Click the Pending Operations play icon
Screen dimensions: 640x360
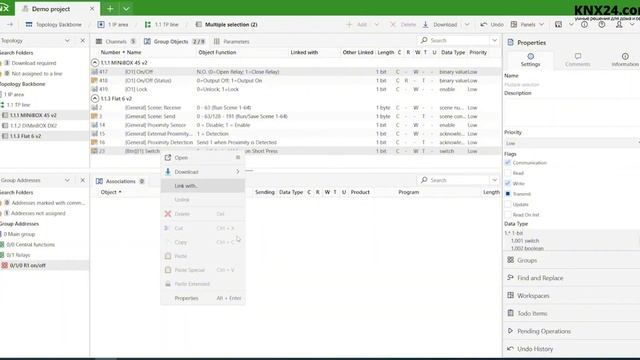[x=510, y=331]
